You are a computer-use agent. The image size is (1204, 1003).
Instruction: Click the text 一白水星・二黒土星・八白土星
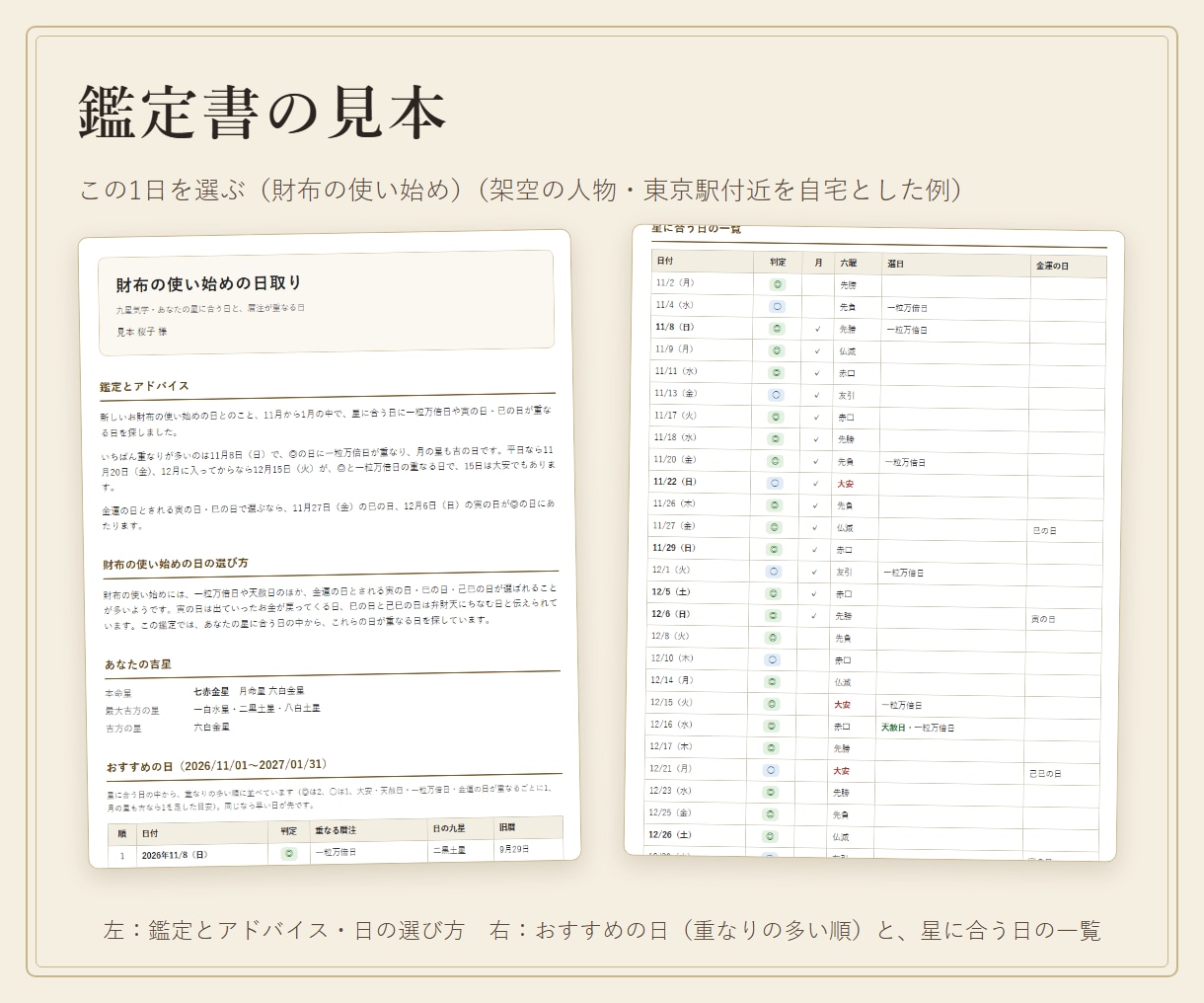tap(257, 709)
